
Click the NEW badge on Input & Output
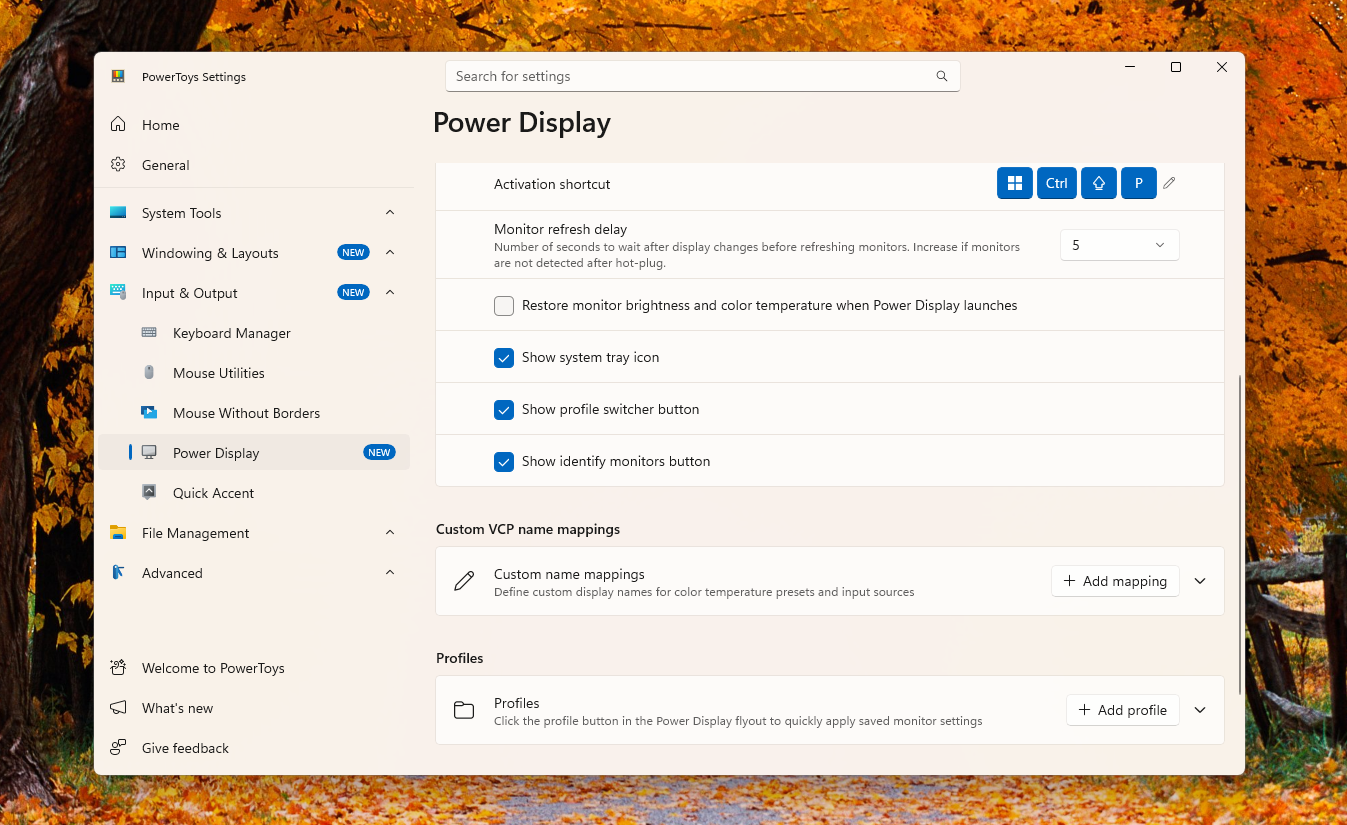353,293
